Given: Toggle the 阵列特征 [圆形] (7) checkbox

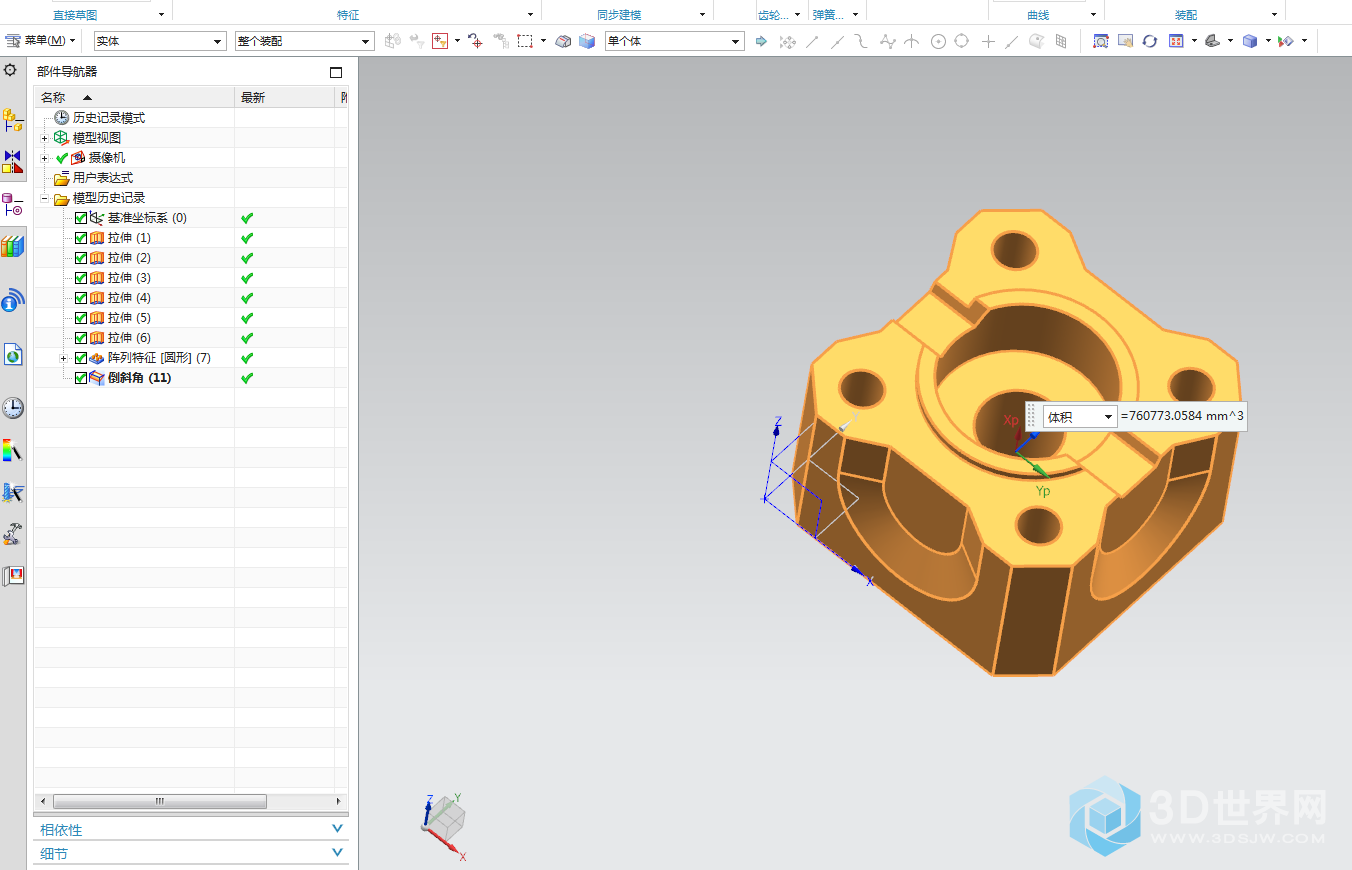Looking at the screenshot, I should click(x=81, y=358).
